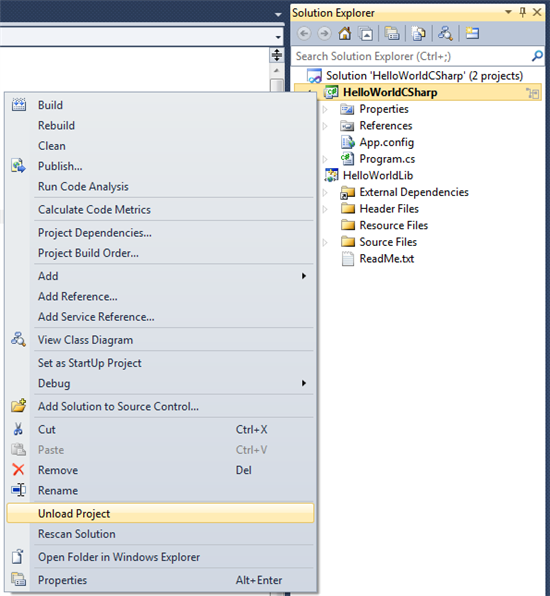The image size is (550, 596).
Task: Toggle the Solution Explorer auto-hide pin
Action: point(523,12)
